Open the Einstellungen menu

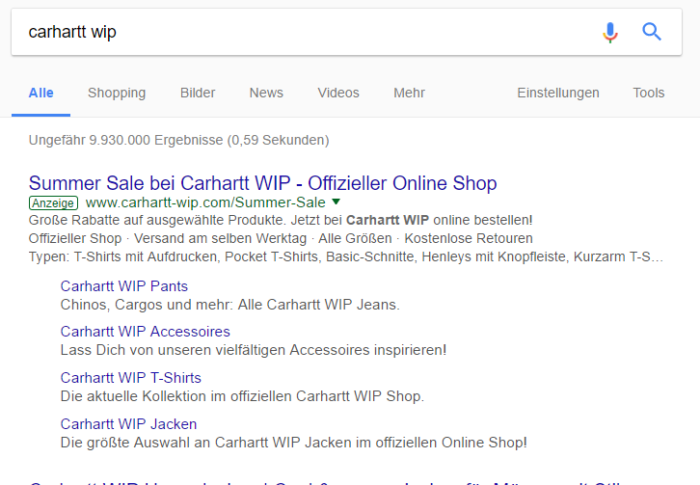coord(558,93)
